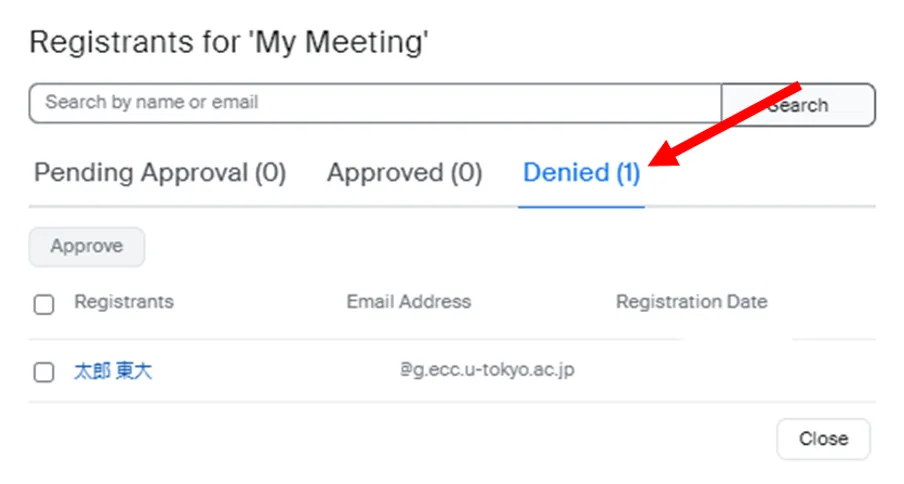Tick the select-all checkbox beside Registrants header

click(44, 304)
